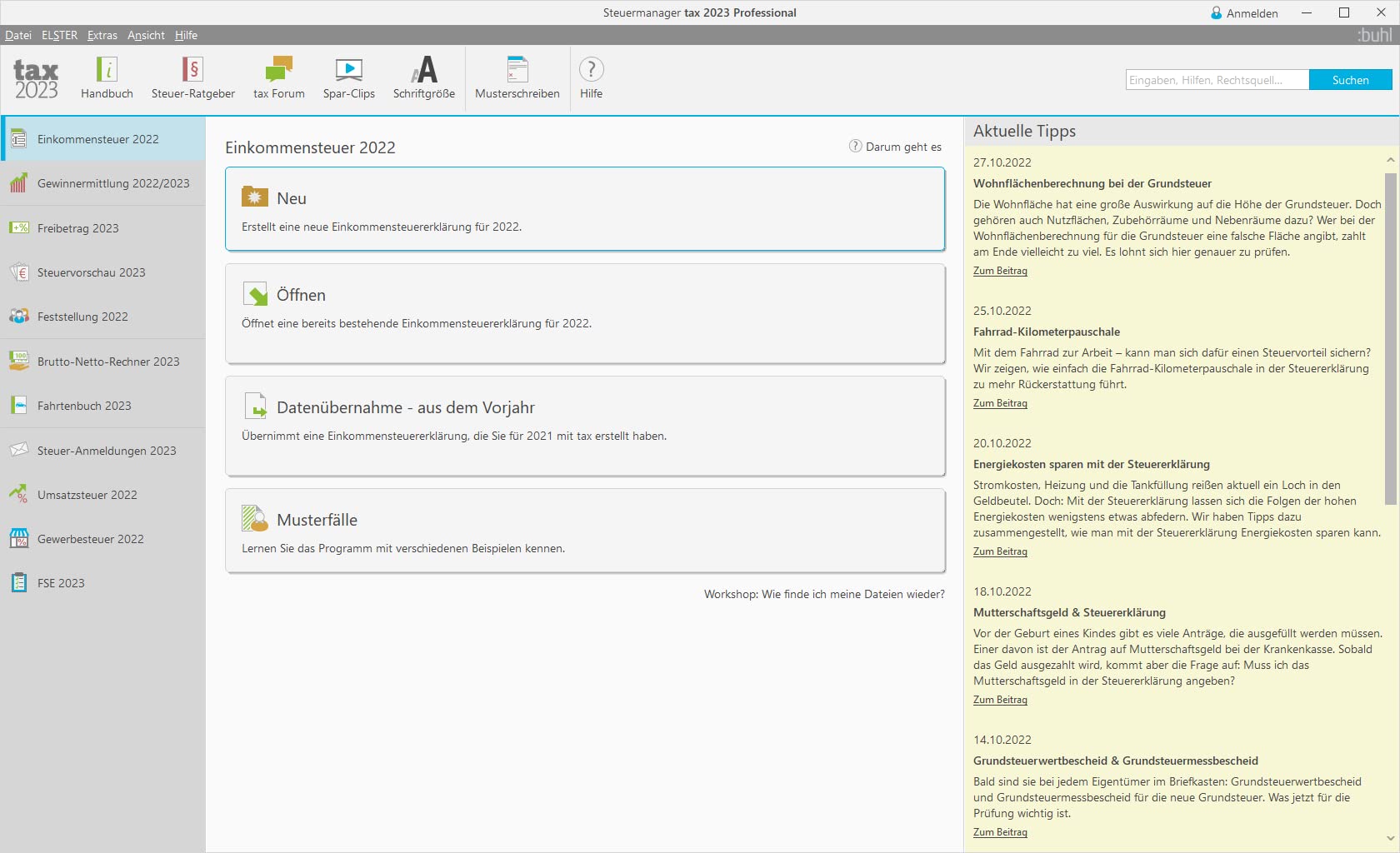Open the Musterschreiben document icon
1400x853 pixels.
click(x=517, y=69)
